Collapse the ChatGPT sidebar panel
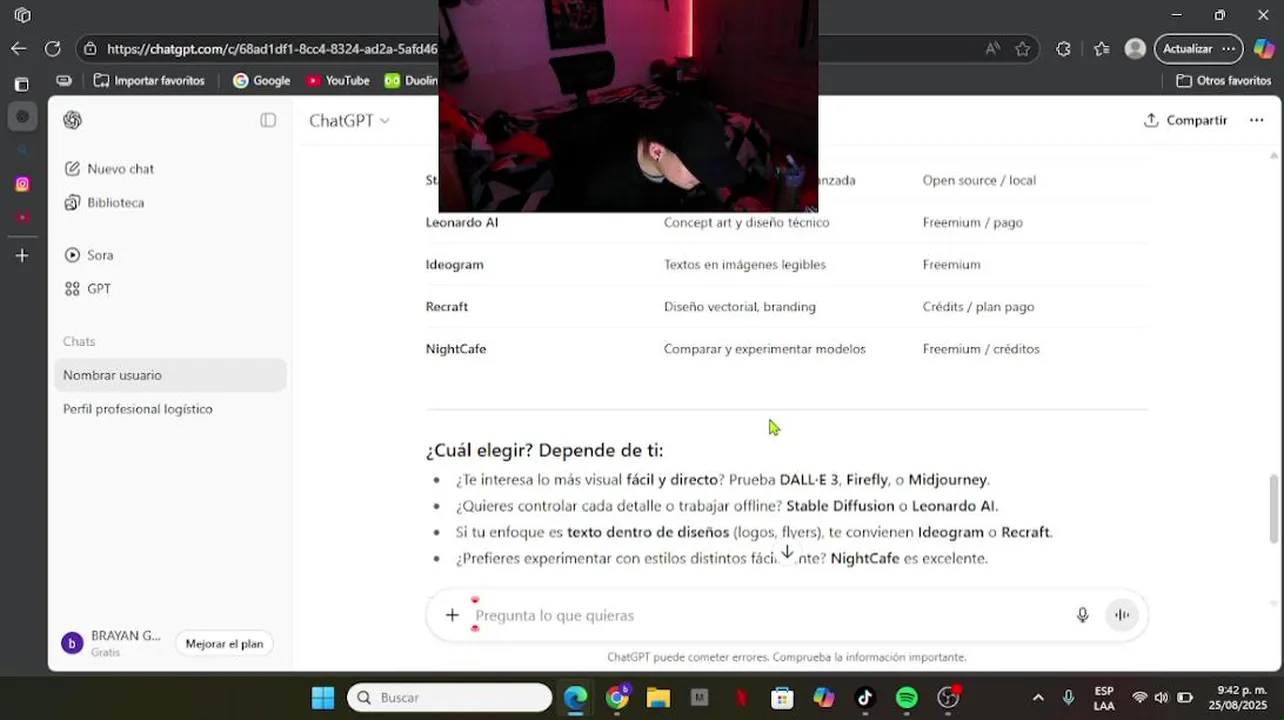The height and width of the screenshot is (720, 1284). point(268,120)
